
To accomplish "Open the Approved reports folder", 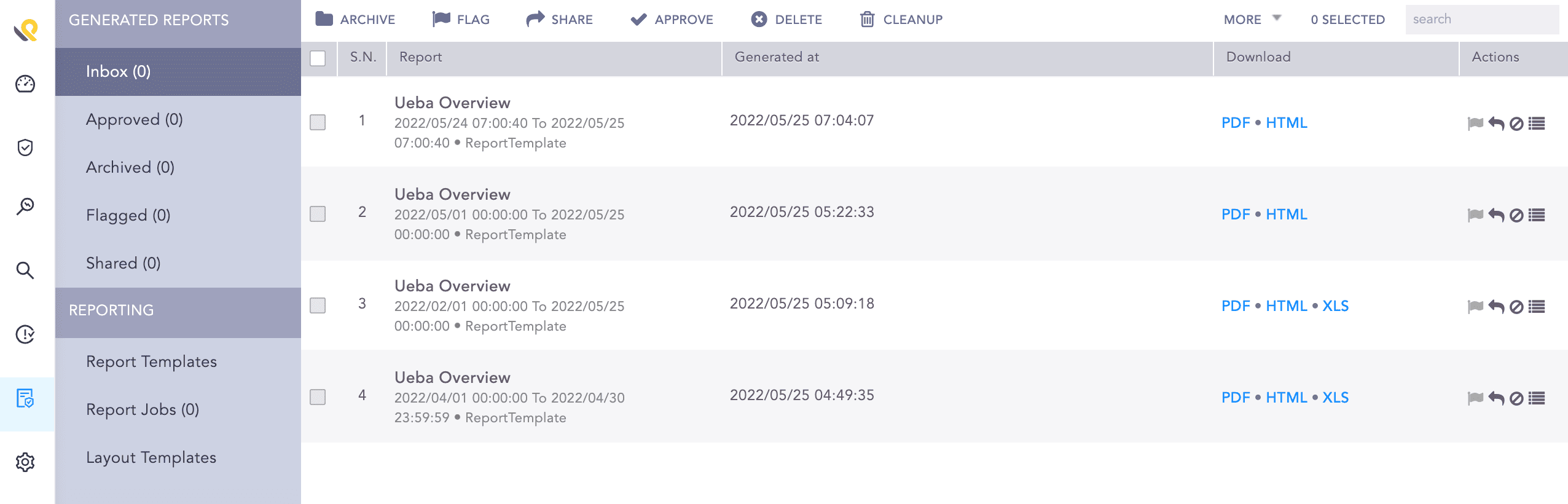I will coord(135,119).
